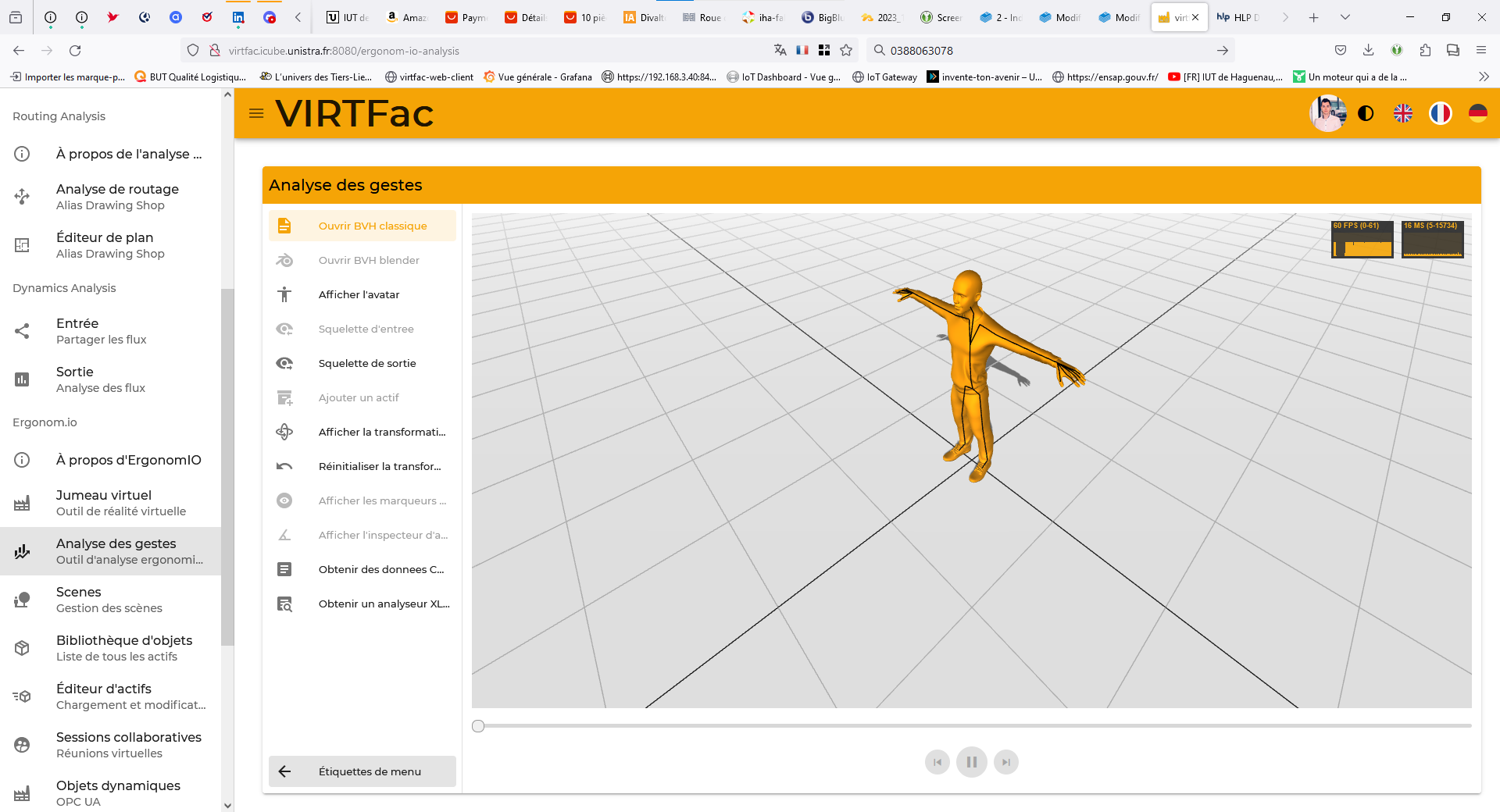Open À propos d'ErgonomIO item
The height and width of the screenshot is (812, 1500).
tap(110, 460)
